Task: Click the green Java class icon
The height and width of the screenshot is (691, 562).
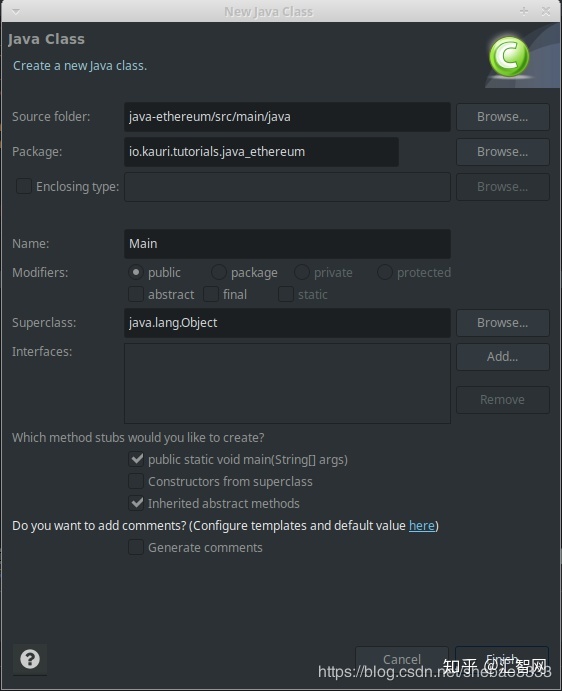Action: click(x=509, y=56)
